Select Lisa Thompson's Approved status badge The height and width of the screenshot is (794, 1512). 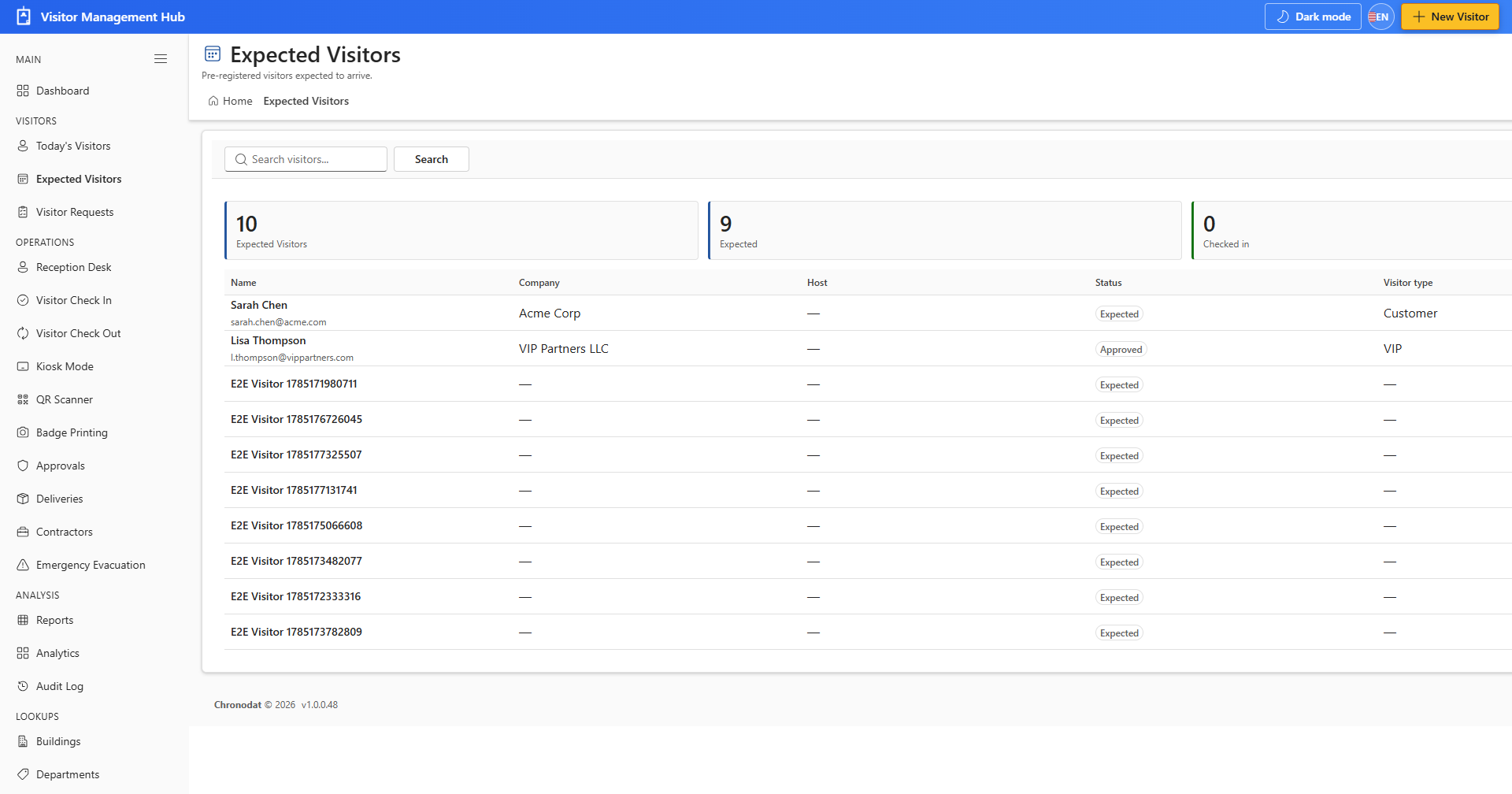[1121, 350]
